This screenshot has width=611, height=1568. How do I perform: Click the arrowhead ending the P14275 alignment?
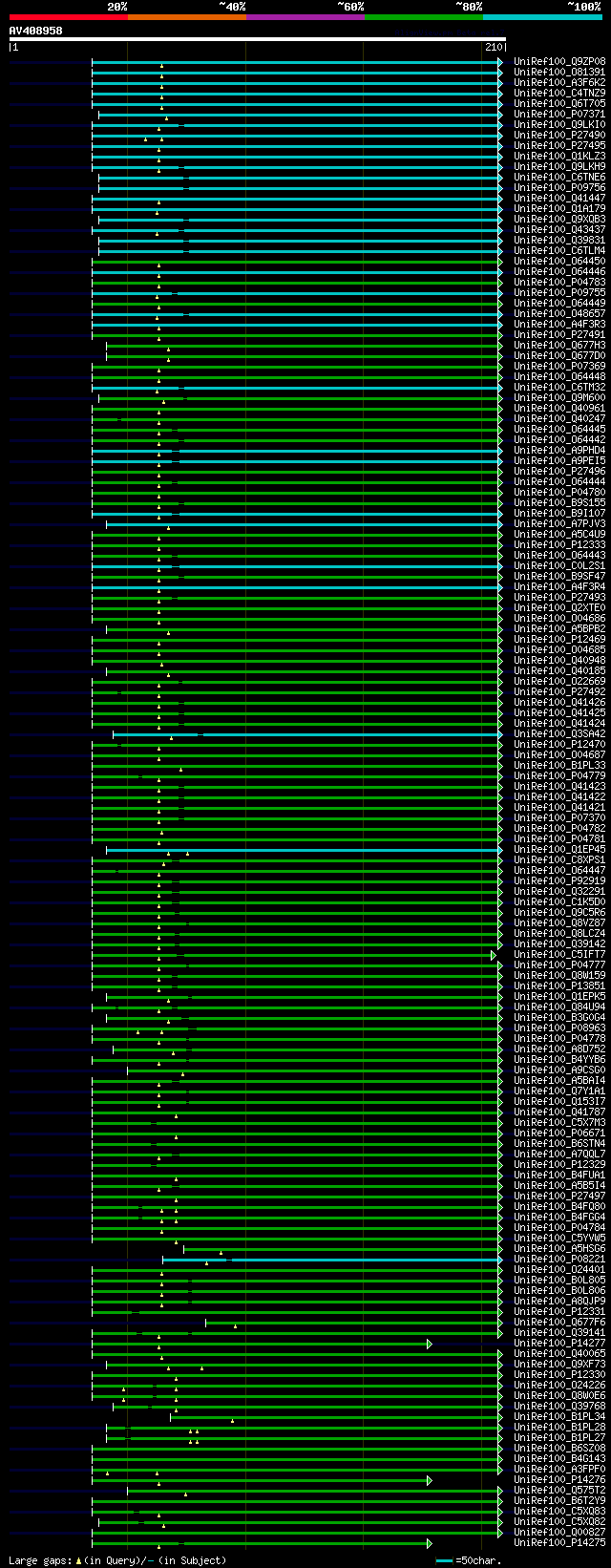430,1543
